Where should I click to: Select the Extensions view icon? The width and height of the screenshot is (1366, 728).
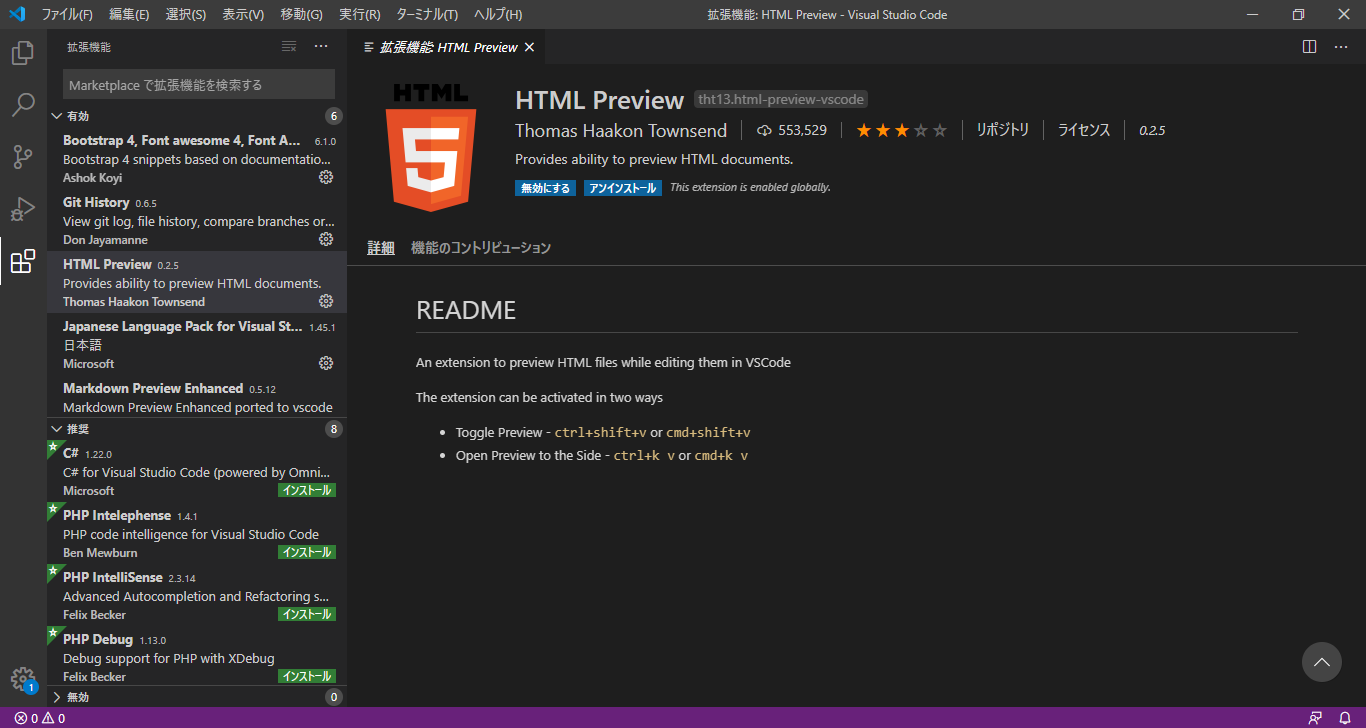pyautogui.click(x=22, y=261)
